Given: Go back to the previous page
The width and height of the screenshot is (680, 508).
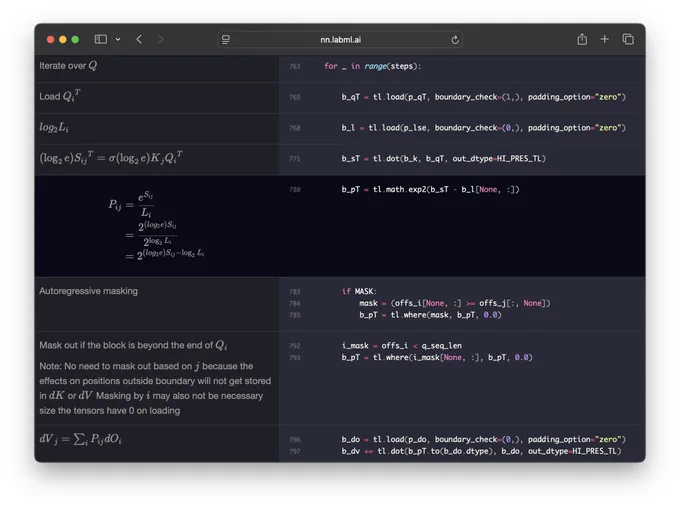Looking at the screenshot, I should (139, 39).
